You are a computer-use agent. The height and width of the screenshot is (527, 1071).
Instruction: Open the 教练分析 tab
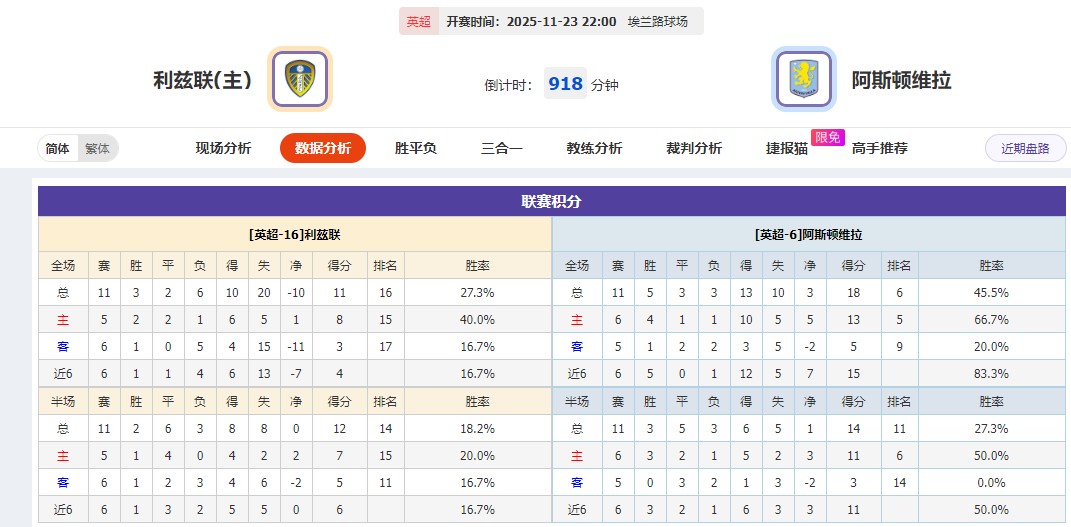point(594,148)
